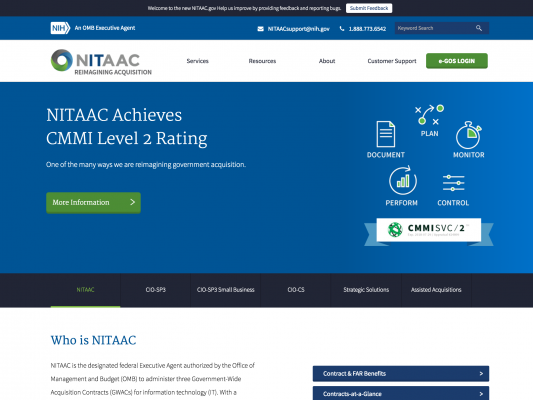The width and height of the screenshot is (533, 400).
Task: Click 'One of the many ways' subtitle text
Action: click(146, 165)
